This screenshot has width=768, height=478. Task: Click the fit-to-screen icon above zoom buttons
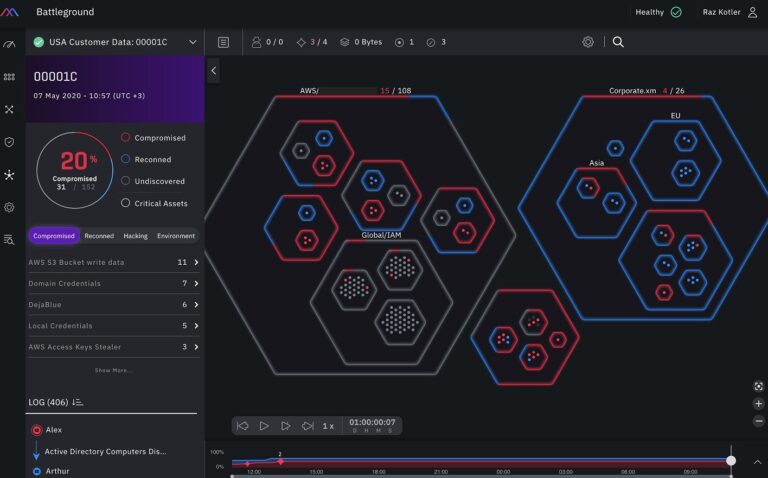[x=758, y=386]
